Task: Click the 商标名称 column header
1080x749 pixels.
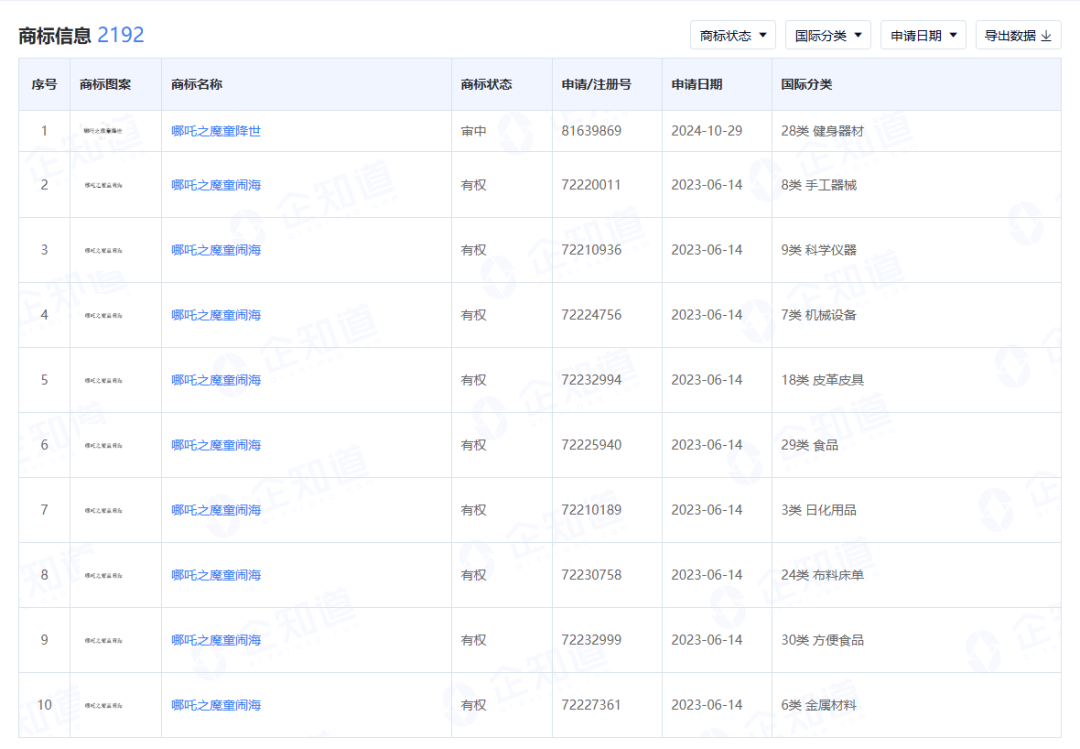Action: coord(197,85)
